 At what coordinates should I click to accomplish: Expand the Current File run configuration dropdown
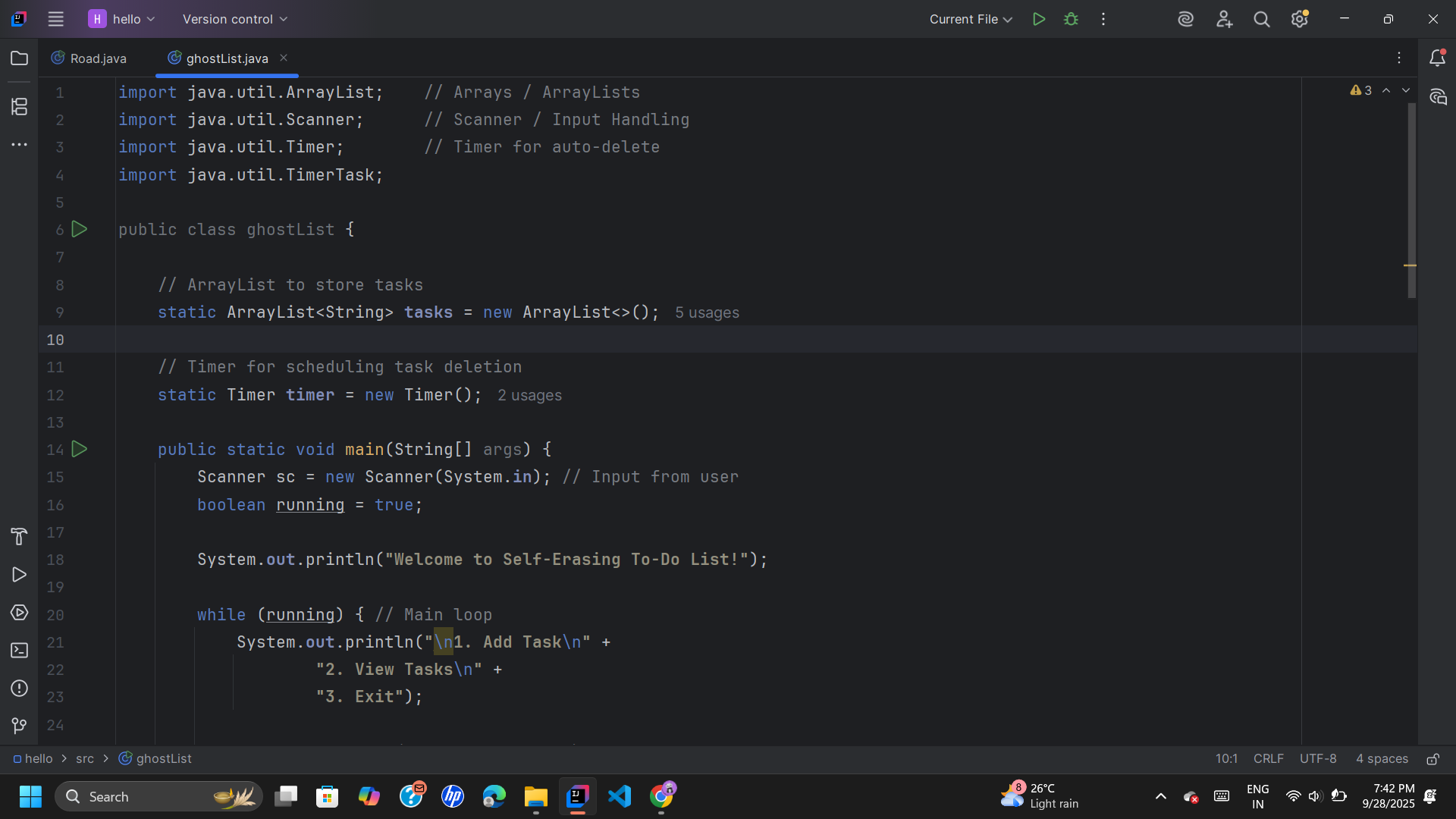pos(971,19)
